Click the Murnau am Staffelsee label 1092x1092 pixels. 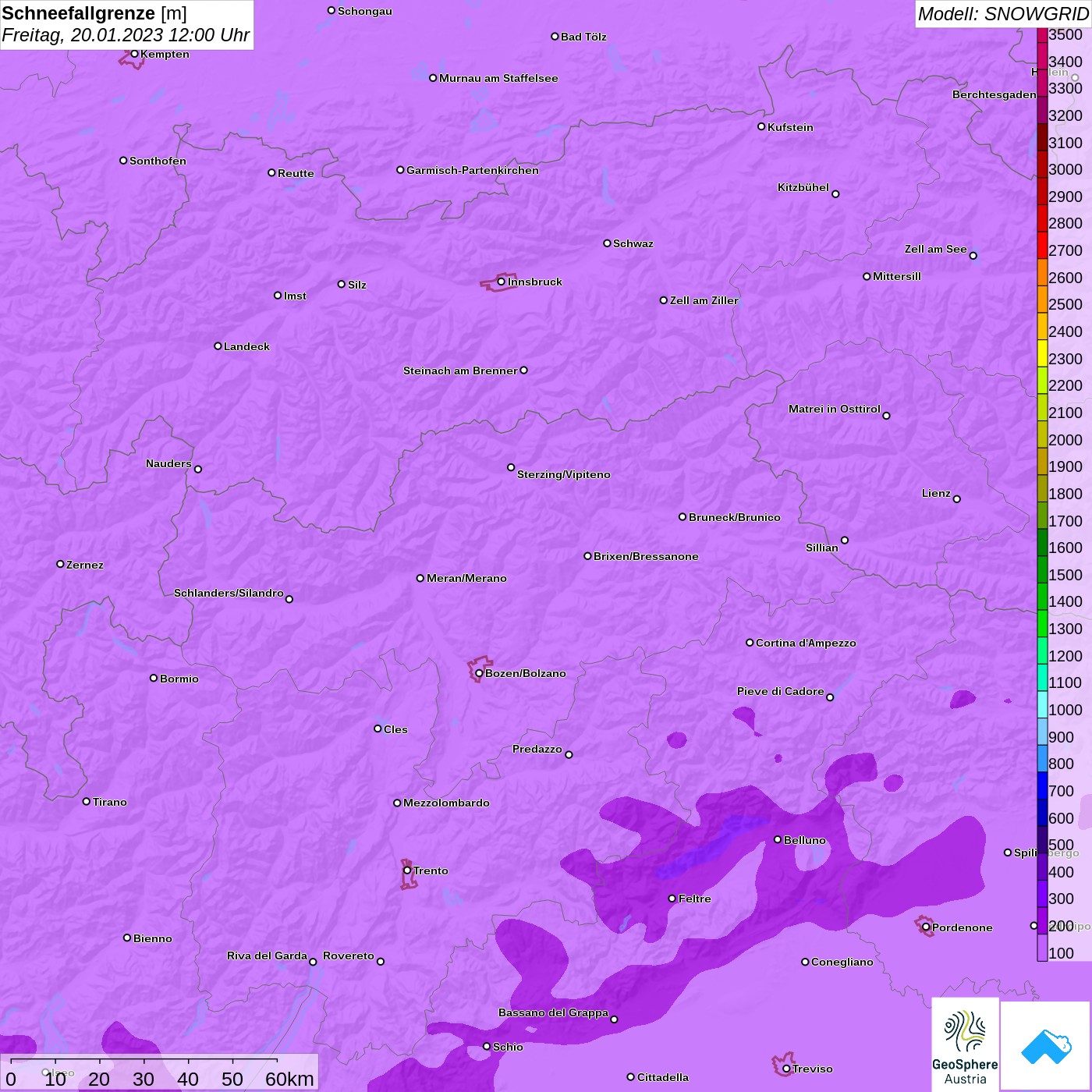pyautogui.click(x=498, y=78)
